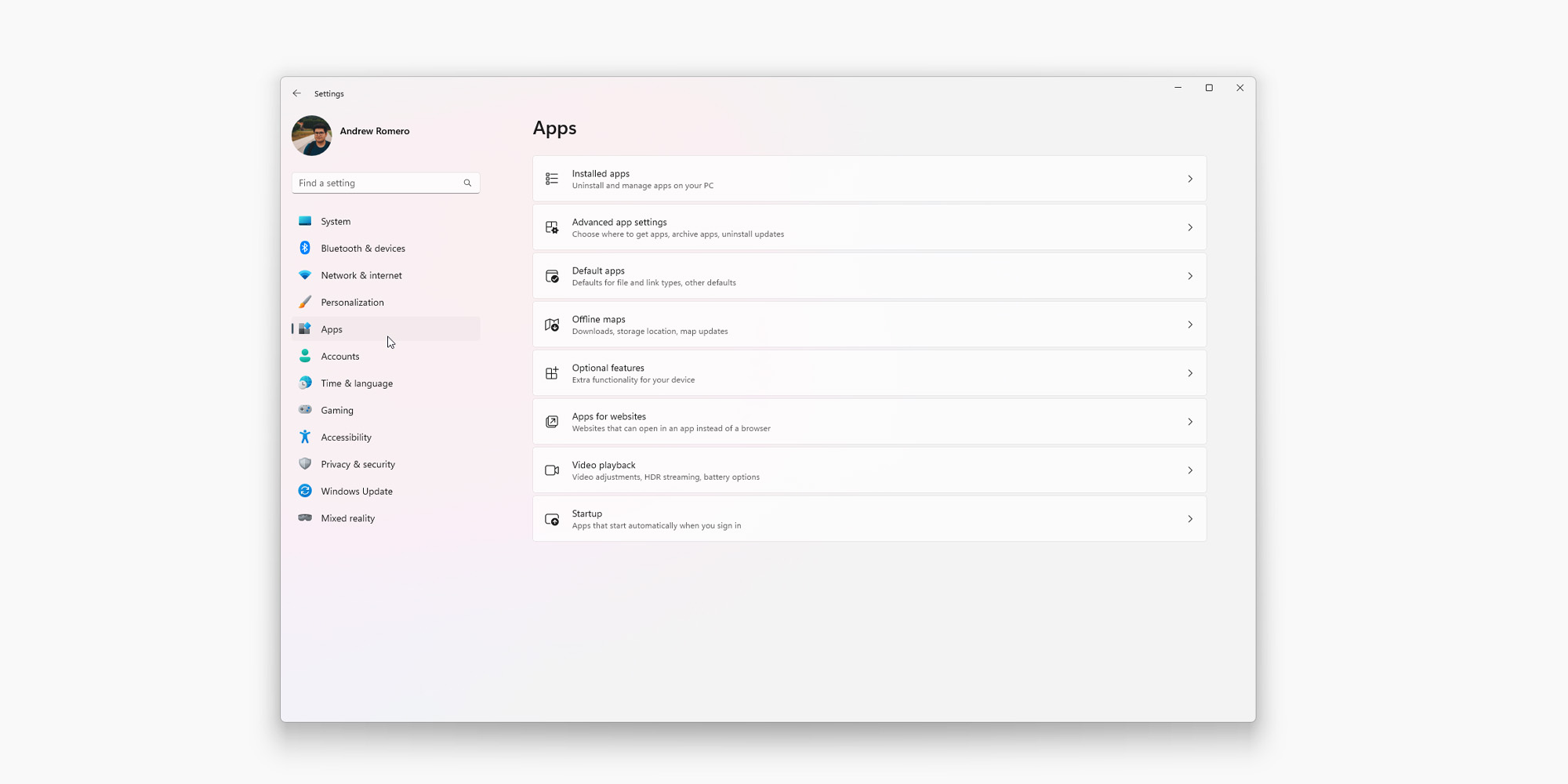Expand Startup using the right chevron
The height and width of the screenshot is (784, 1568).
(x=1189, y=519)
